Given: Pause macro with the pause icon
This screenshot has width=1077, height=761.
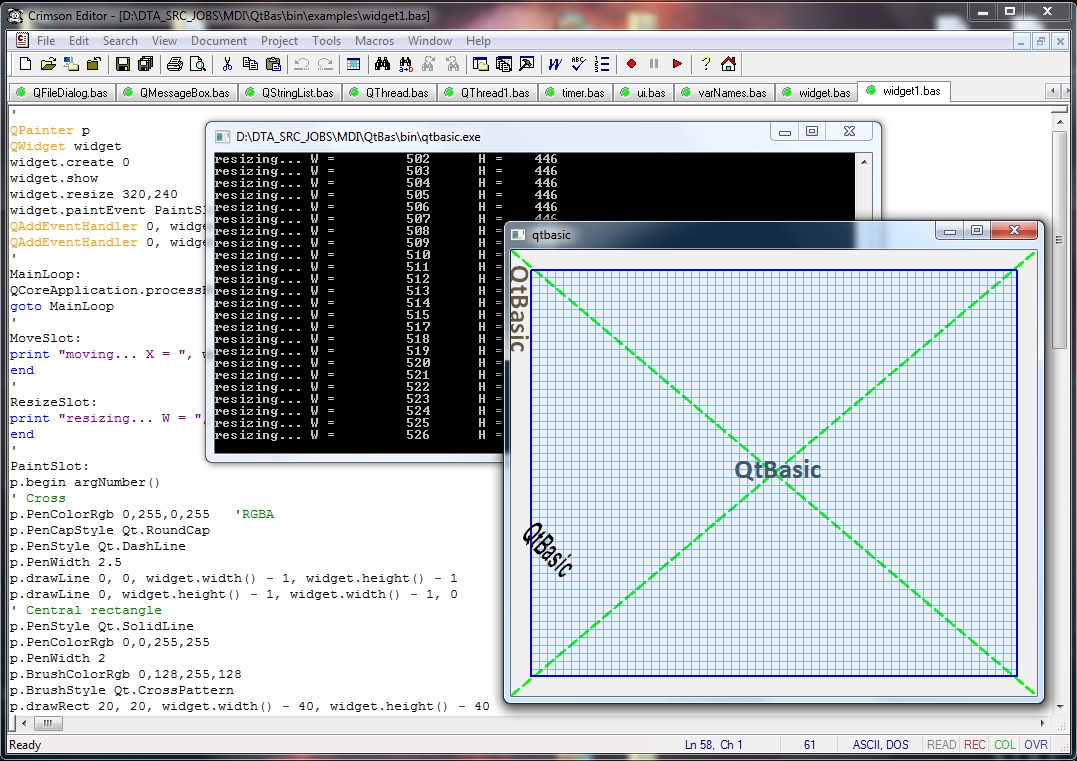Looking at the screenshot, I should coord(654,64).
